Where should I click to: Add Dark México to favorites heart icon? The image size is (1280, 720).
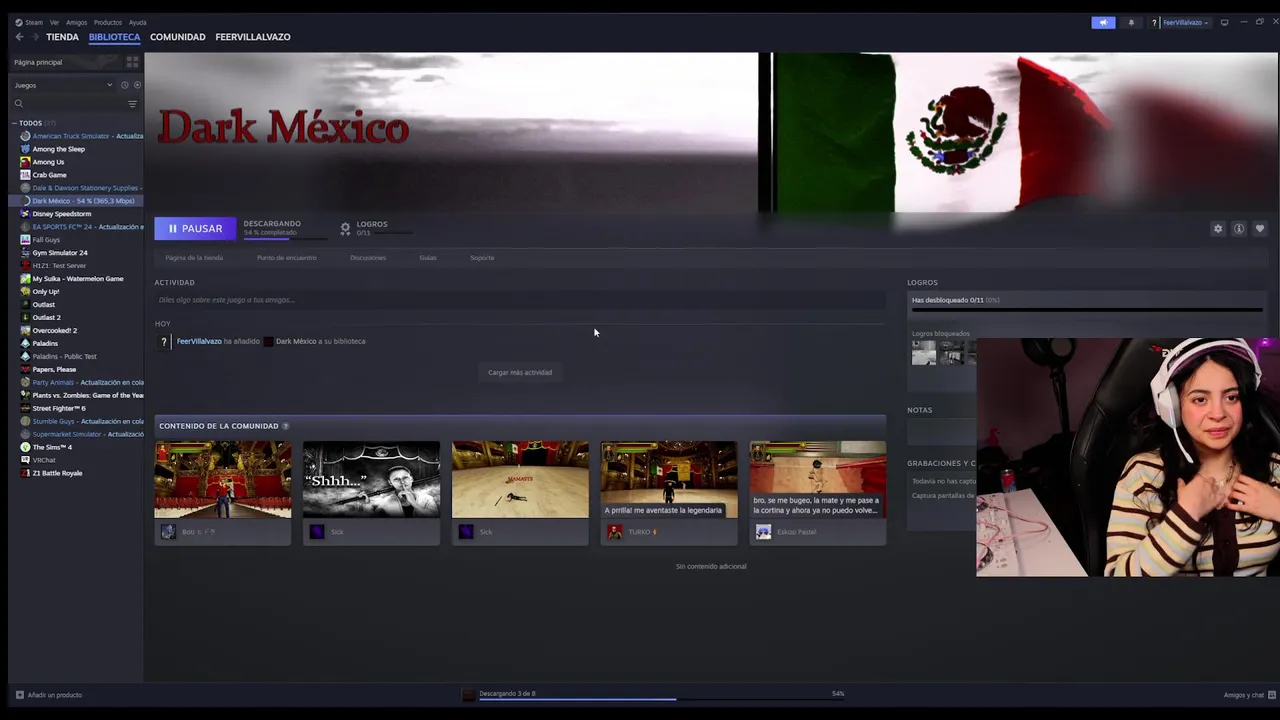click(1260, 229)
